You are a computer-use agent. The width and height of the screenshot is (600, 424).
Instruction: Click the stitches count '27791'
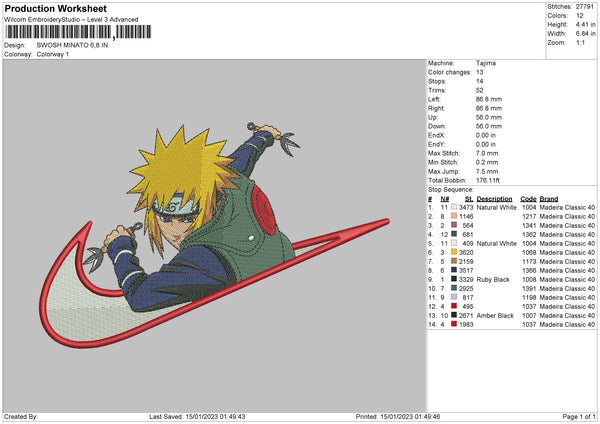[x=585, y=7]
